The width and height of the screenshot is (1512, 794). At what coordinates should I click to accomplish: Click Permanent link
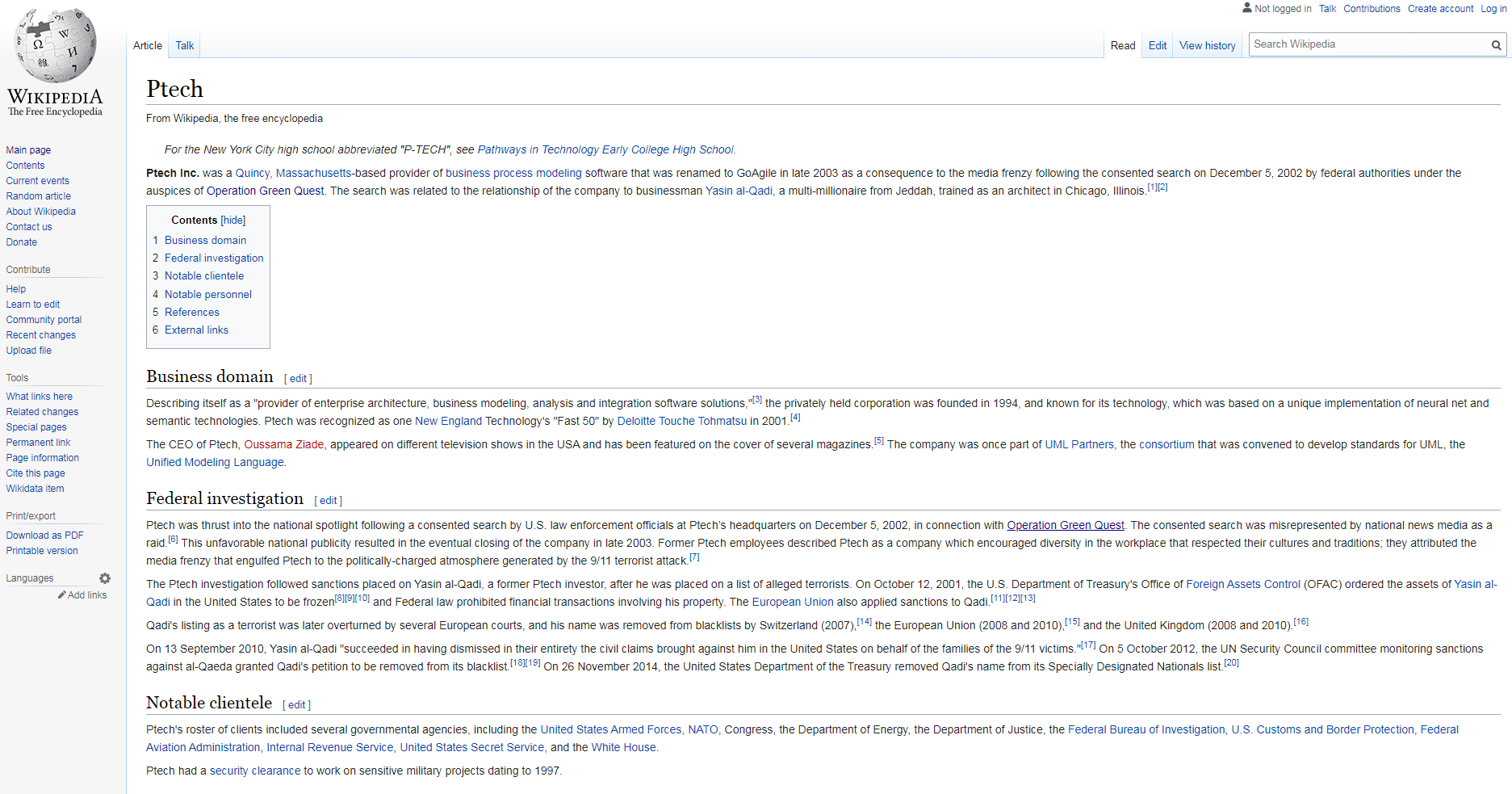pyautogui.click(x=38, y=443)
